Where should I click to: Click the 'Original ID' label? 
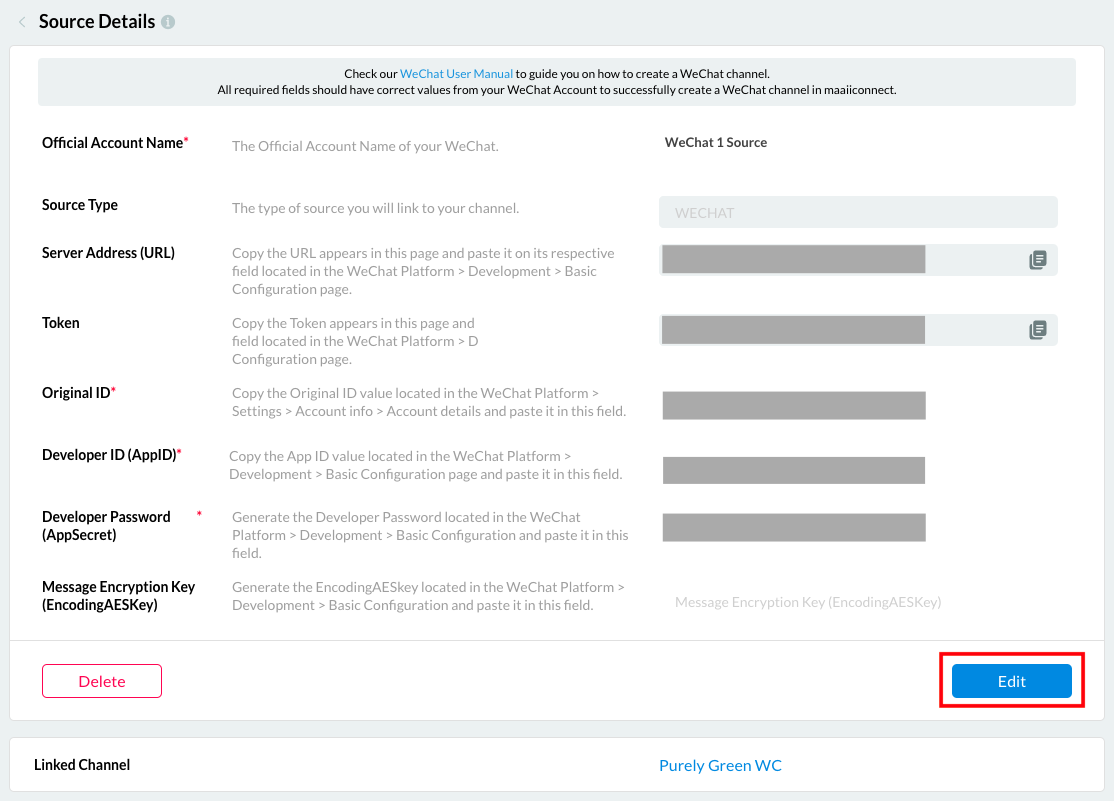78,393
